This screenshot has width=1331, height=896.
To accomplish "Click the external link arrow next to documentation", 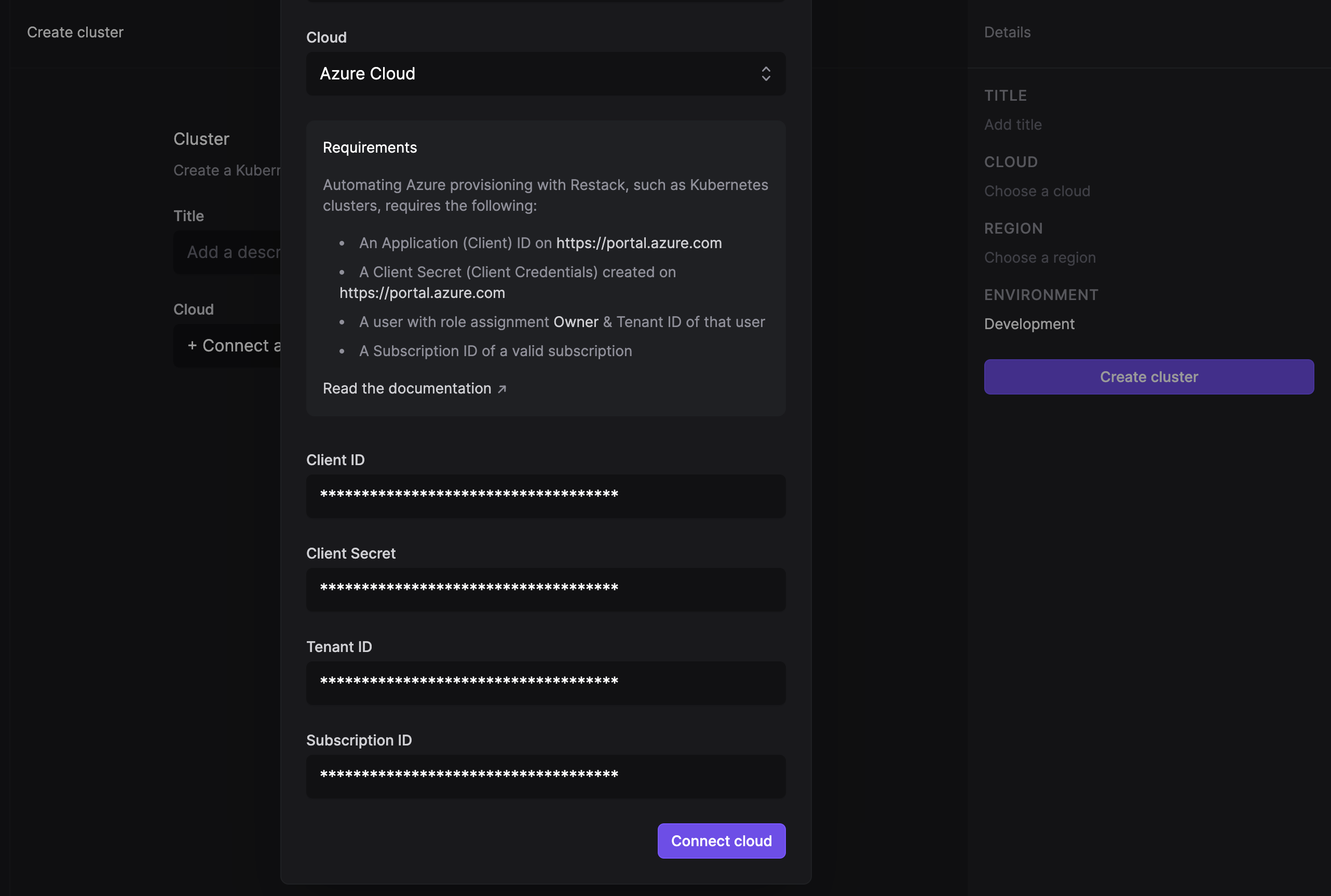I will pyautogui.click(x=501, y=389).
